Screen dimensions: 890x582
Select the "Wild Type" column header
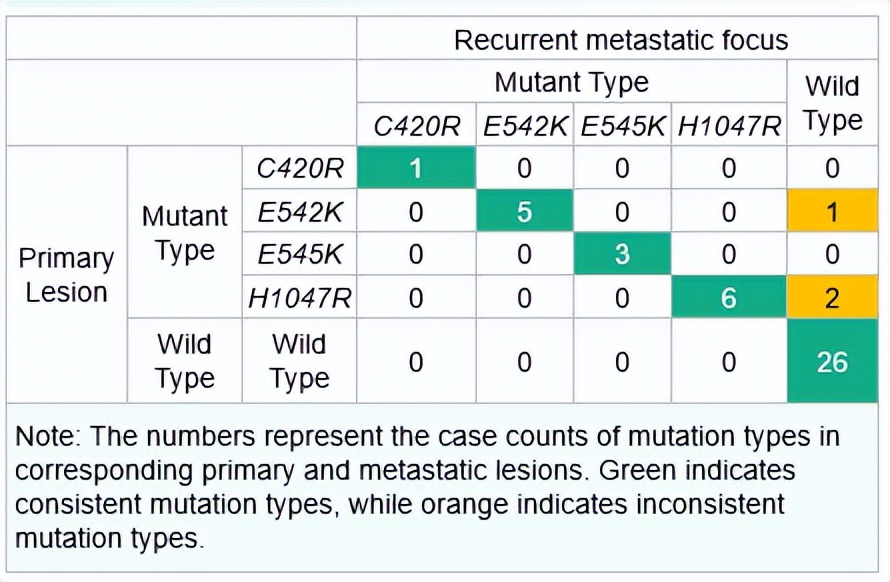point(832,103)
